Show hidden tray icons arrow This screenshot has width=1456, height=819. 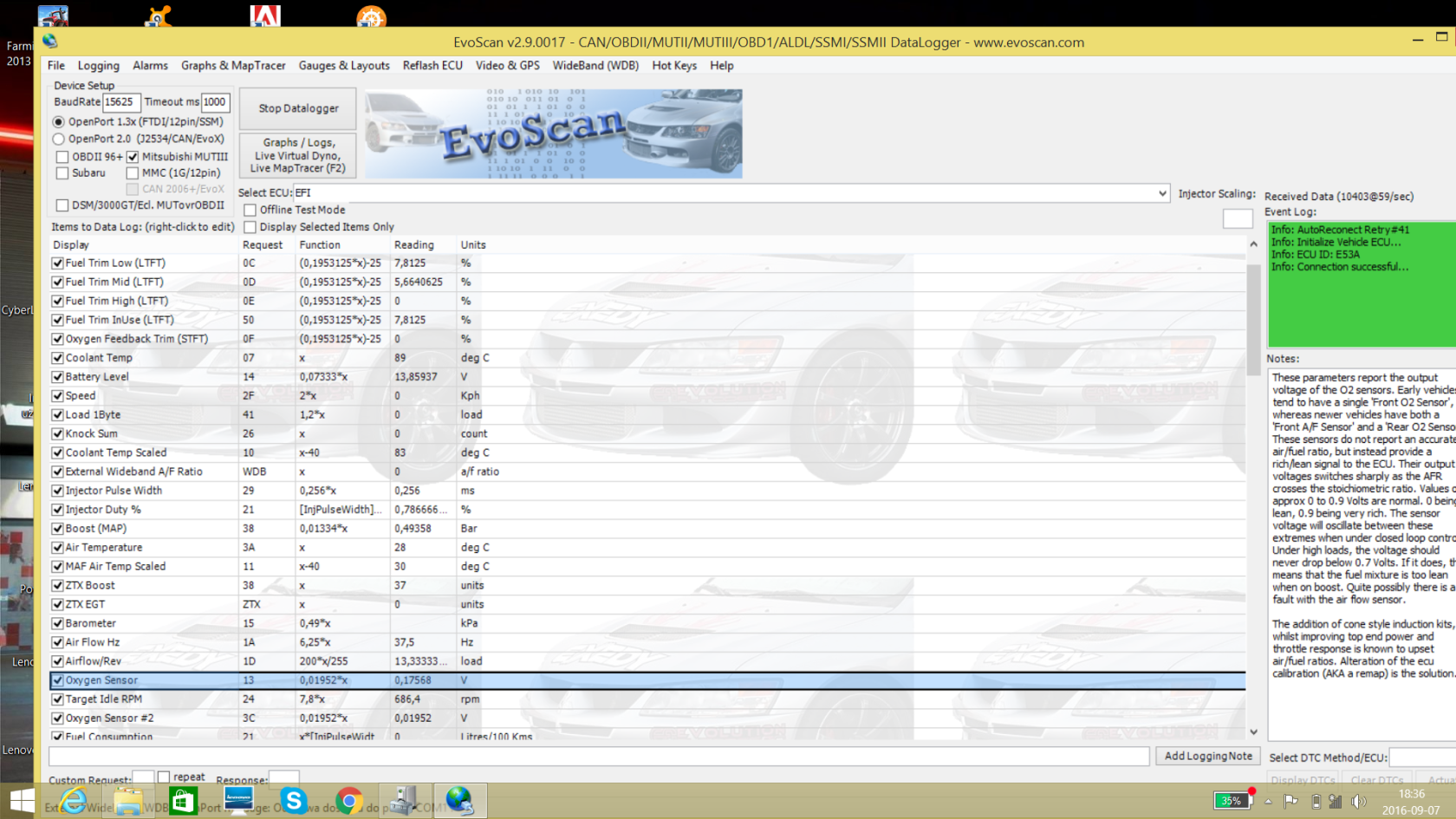1268,802
